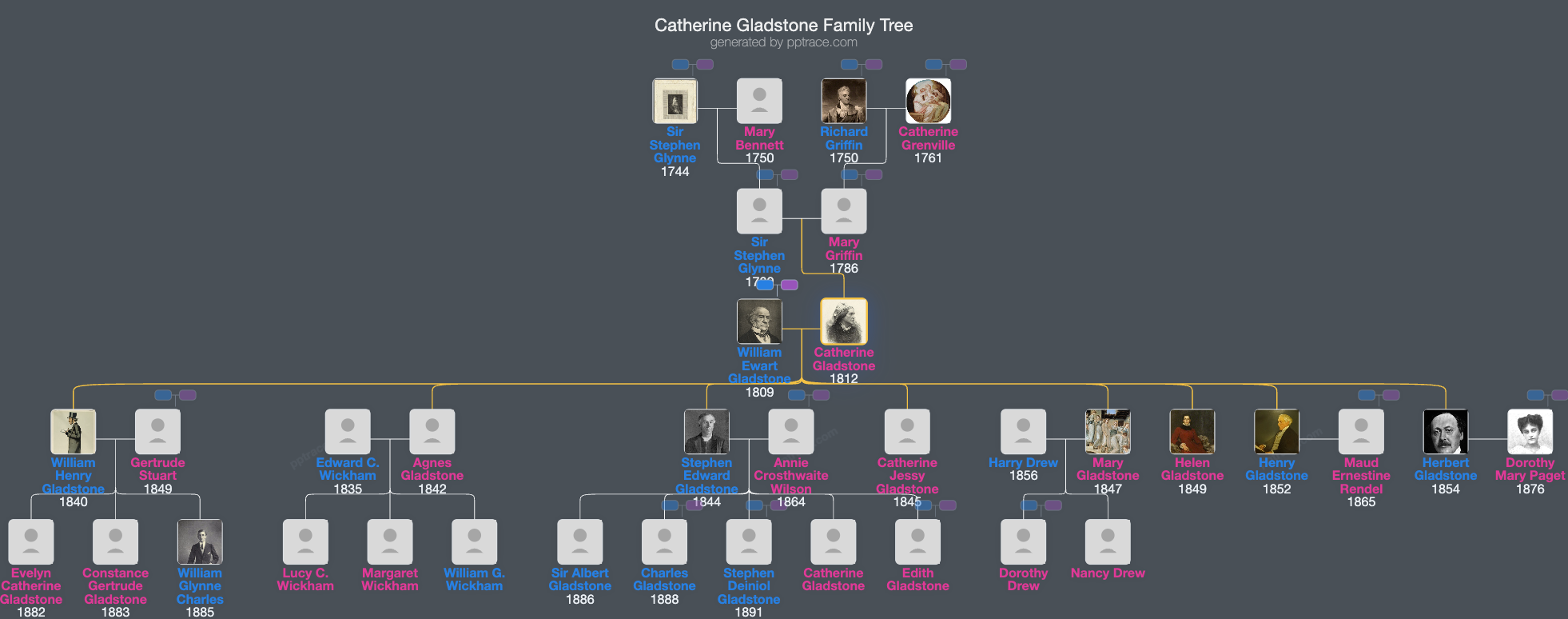Viewport: 1568px width, 619px height.
Task: Open Harry Drew name link
Action: (x=1024, y=463)
